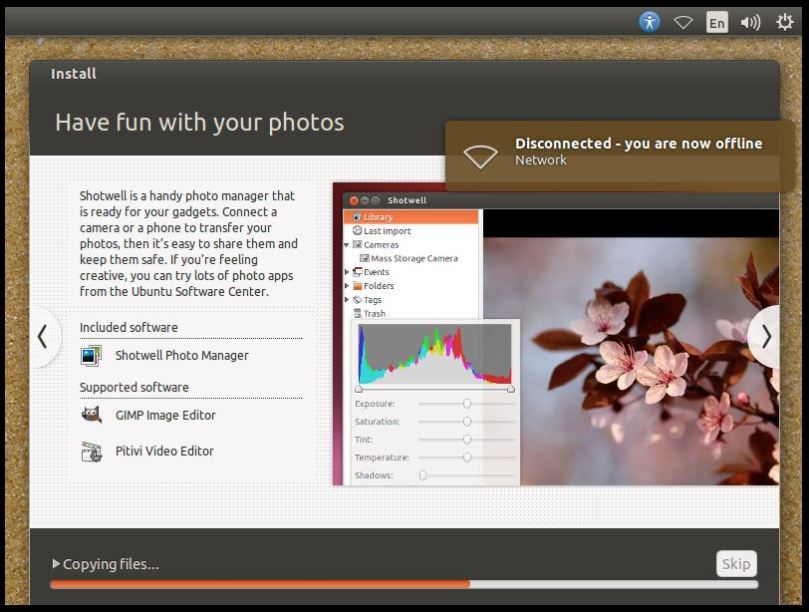
Task: Click the Pitivi Video Editor icon
Action: (90, 450)
